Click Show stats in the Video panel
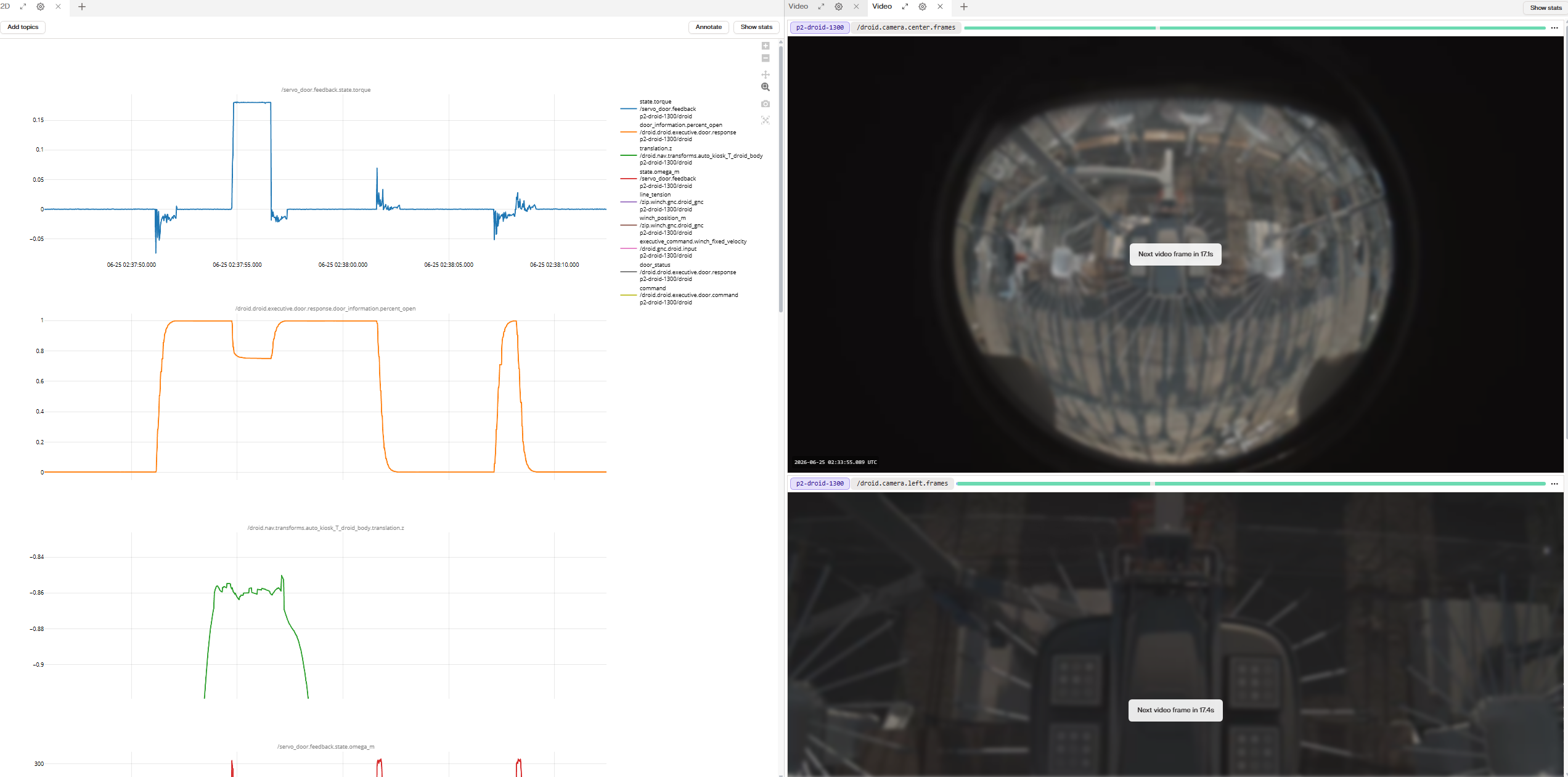This screenshot has width=1568, height=777. point(1546,8)
